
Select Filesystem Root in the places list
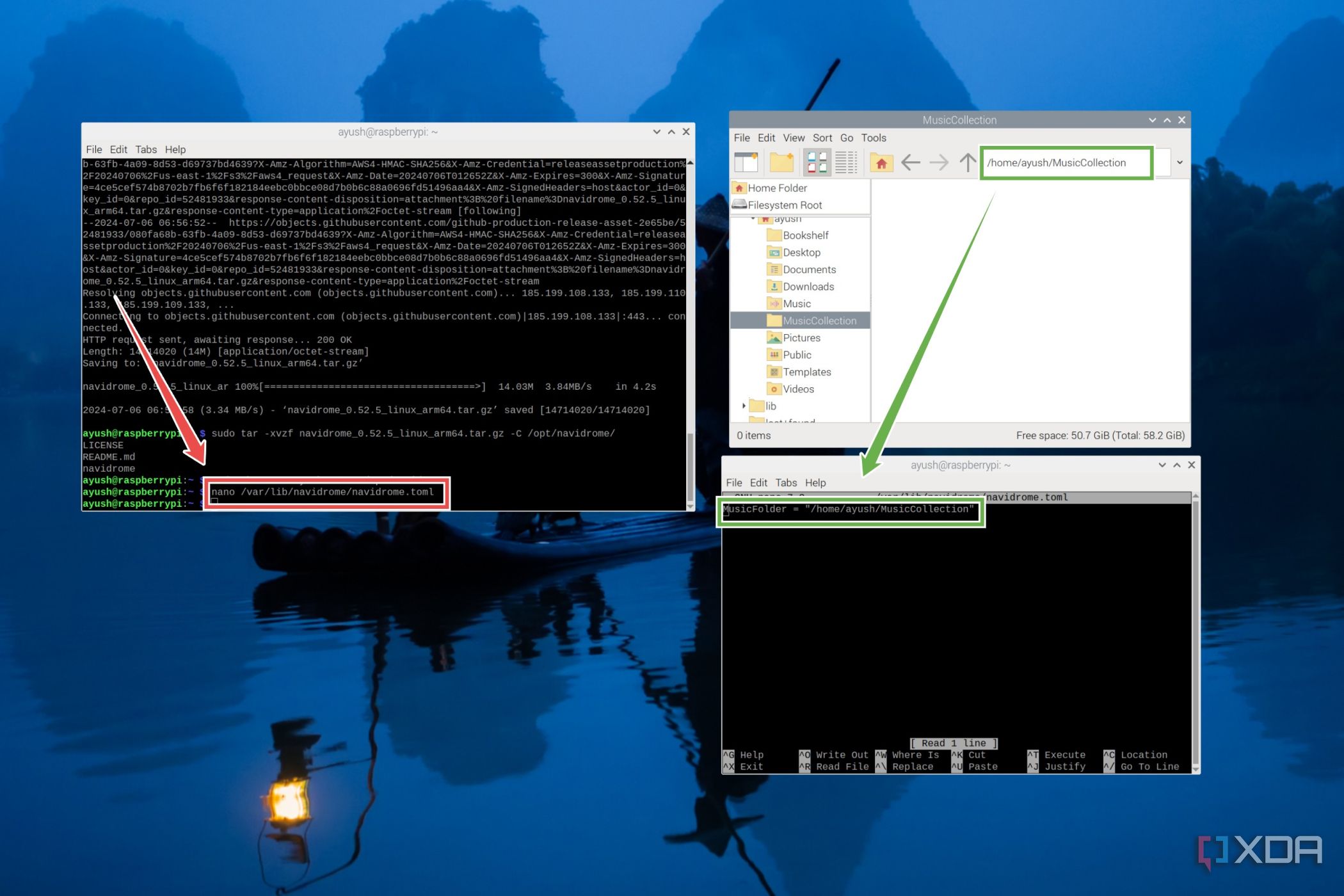coord(784,205)
